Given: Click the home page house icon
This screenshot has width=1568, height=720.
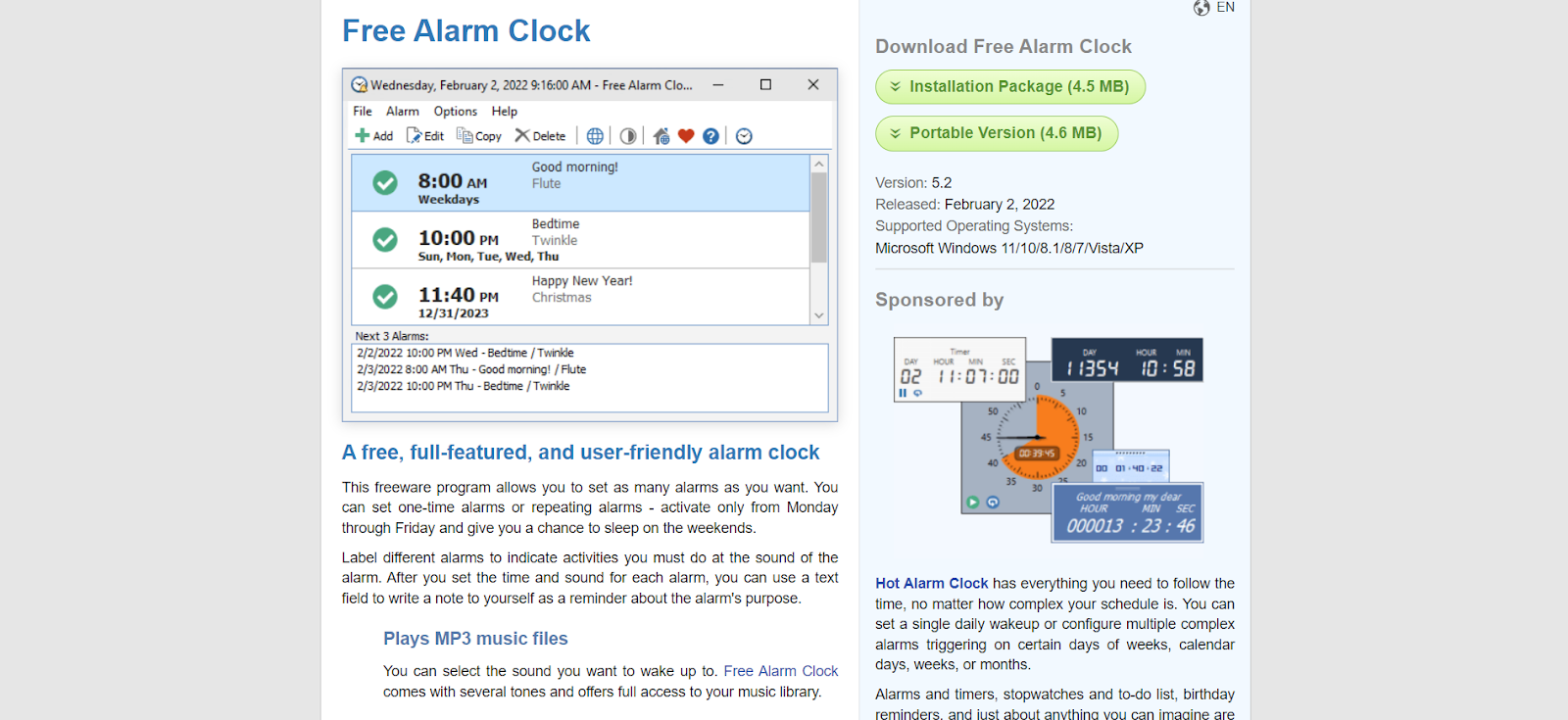Looking at the screenshot, I should [x=661, y=136].
